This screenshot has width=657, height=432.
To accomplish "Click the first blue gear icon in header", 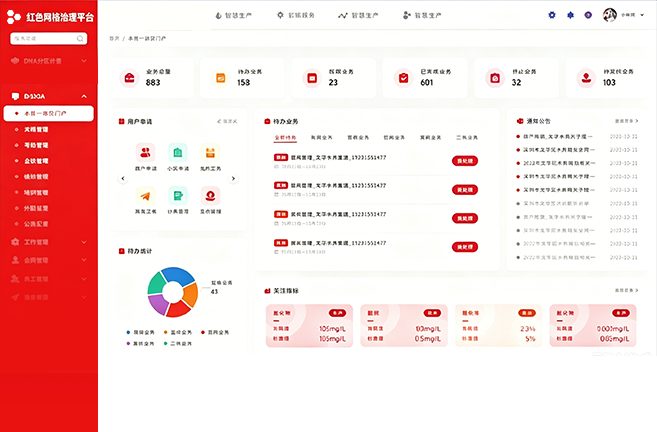I will coord(552,15).
